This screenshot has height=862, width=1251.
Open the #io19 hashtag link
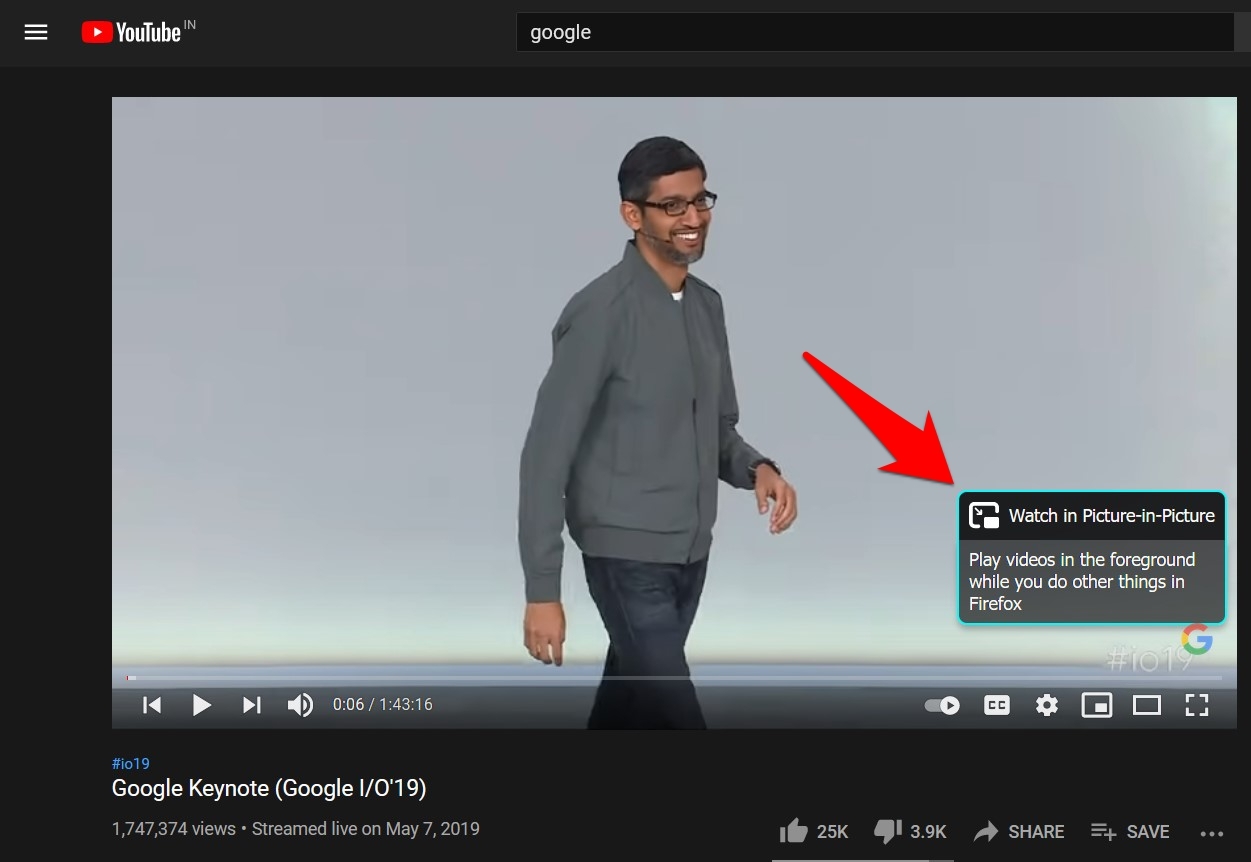pyautogui.click(x=131, y=764)
